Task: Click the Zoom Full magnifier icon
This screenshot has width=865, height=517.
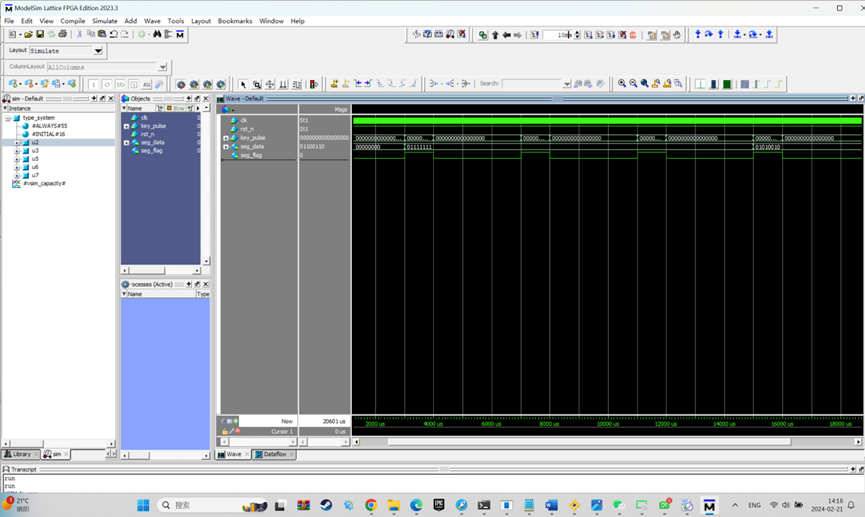Action: [x=644, y=83]
